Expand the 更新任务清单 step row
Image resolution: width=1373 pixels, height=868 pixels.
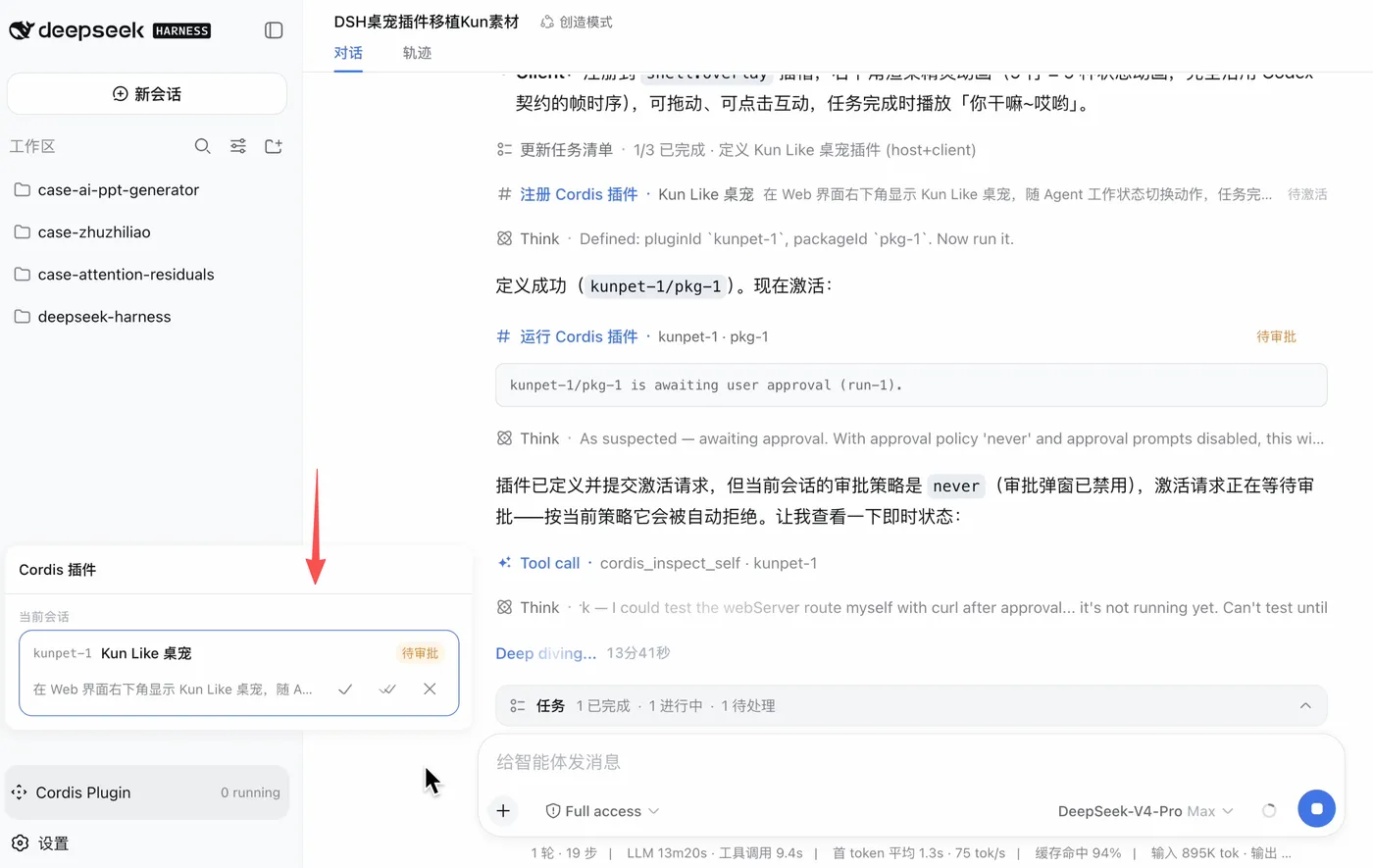coord(736,150)
